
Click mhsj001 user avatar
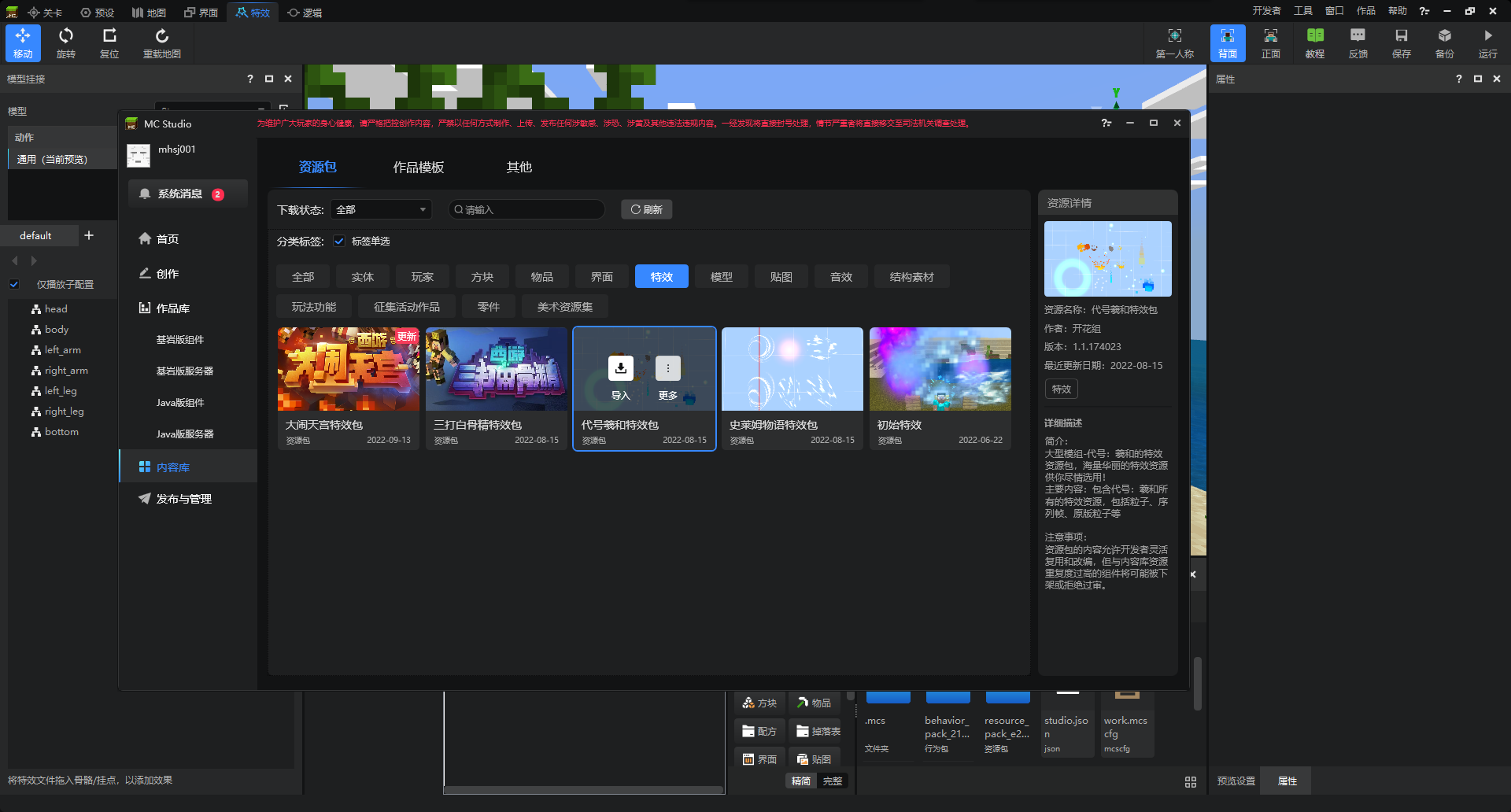(x=139, y=156)
